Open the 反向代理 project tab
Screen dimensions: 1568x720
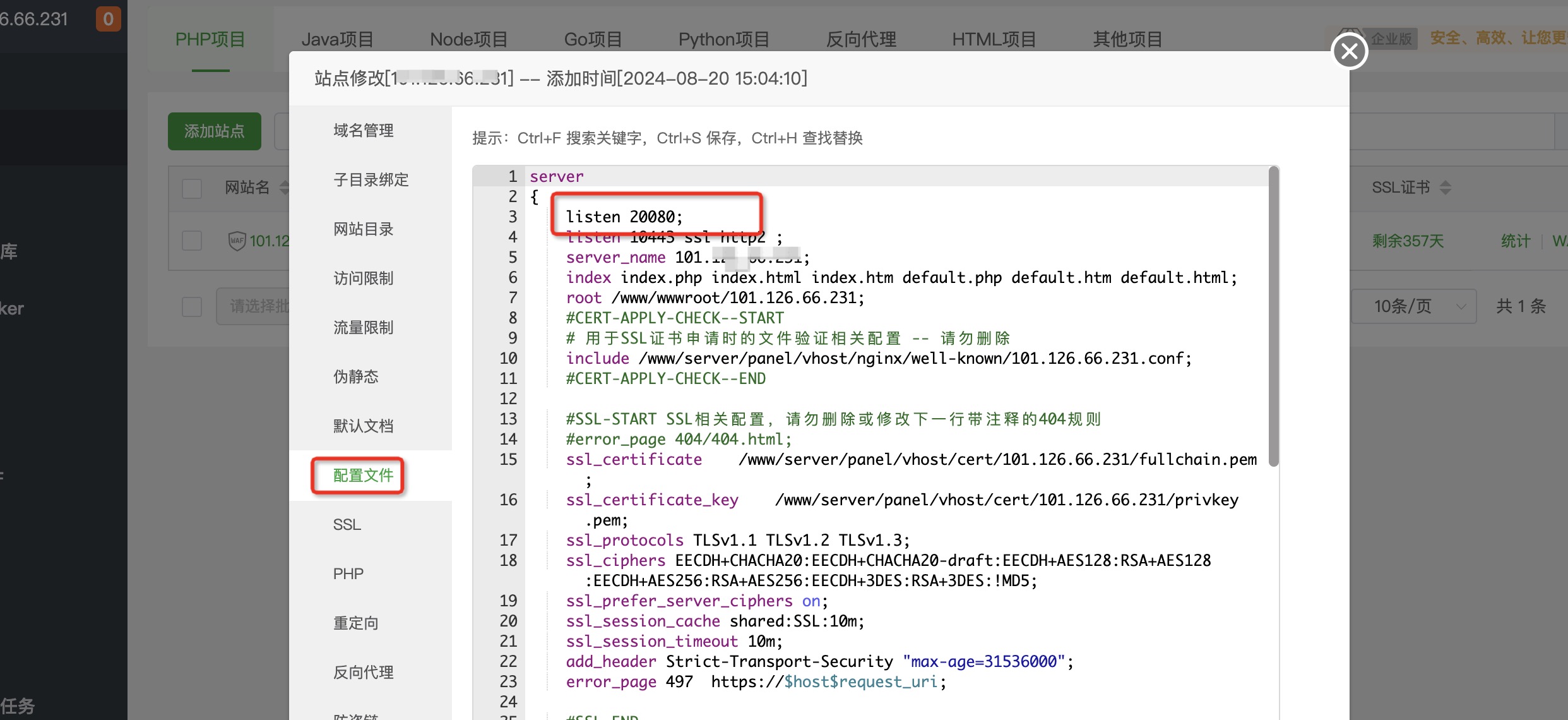(861, 39)
